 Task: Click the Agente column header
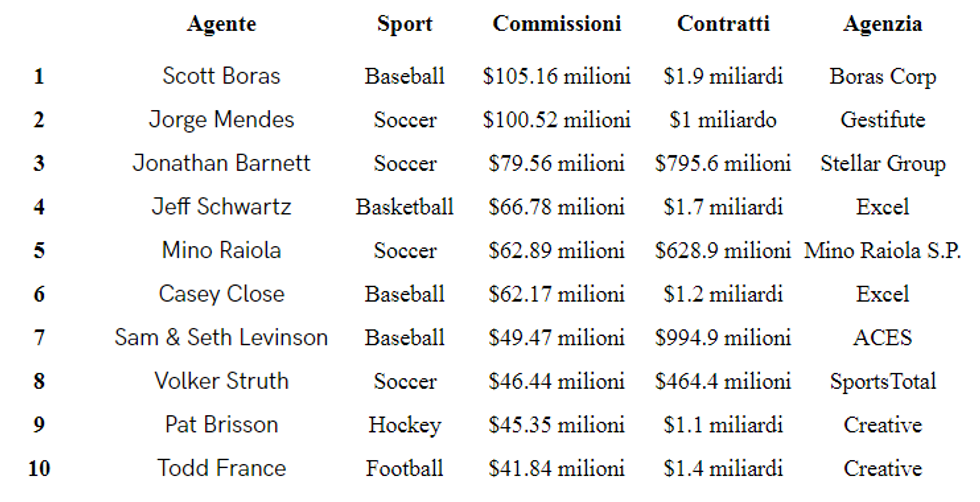pyautogui.click(x=221, y=24)
